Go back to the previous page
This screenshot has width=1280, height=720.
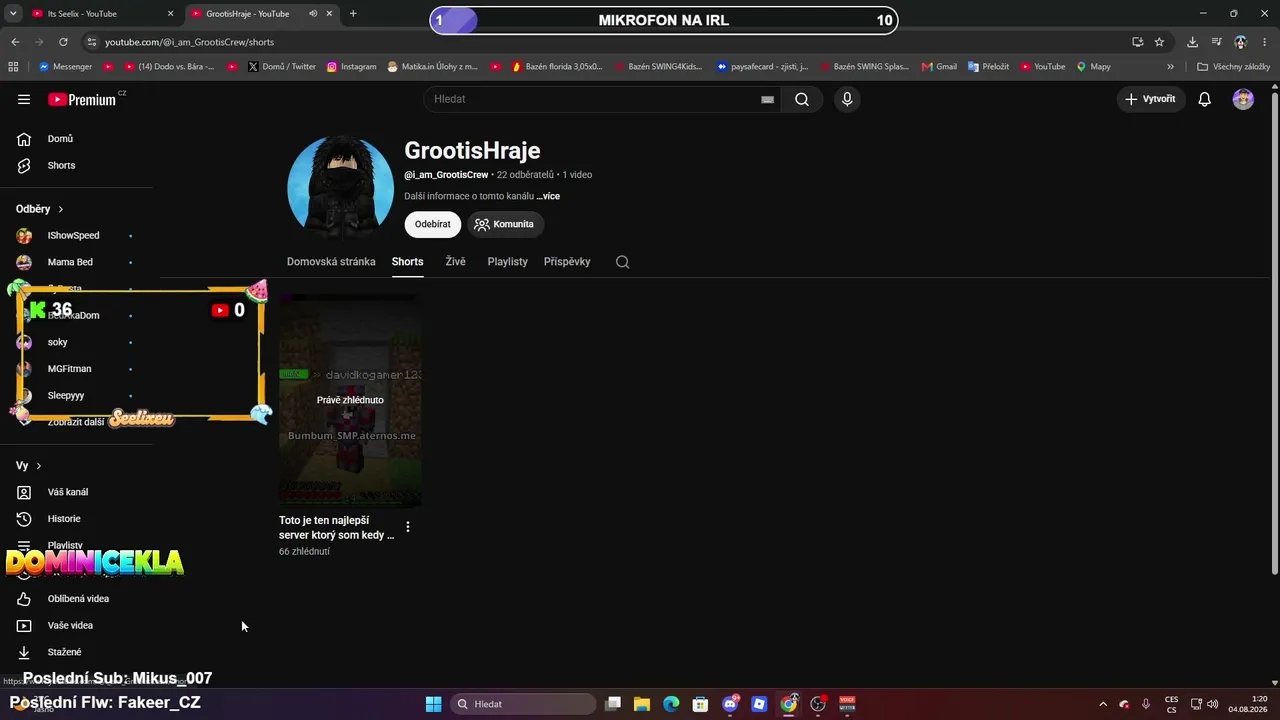[15, 42]
